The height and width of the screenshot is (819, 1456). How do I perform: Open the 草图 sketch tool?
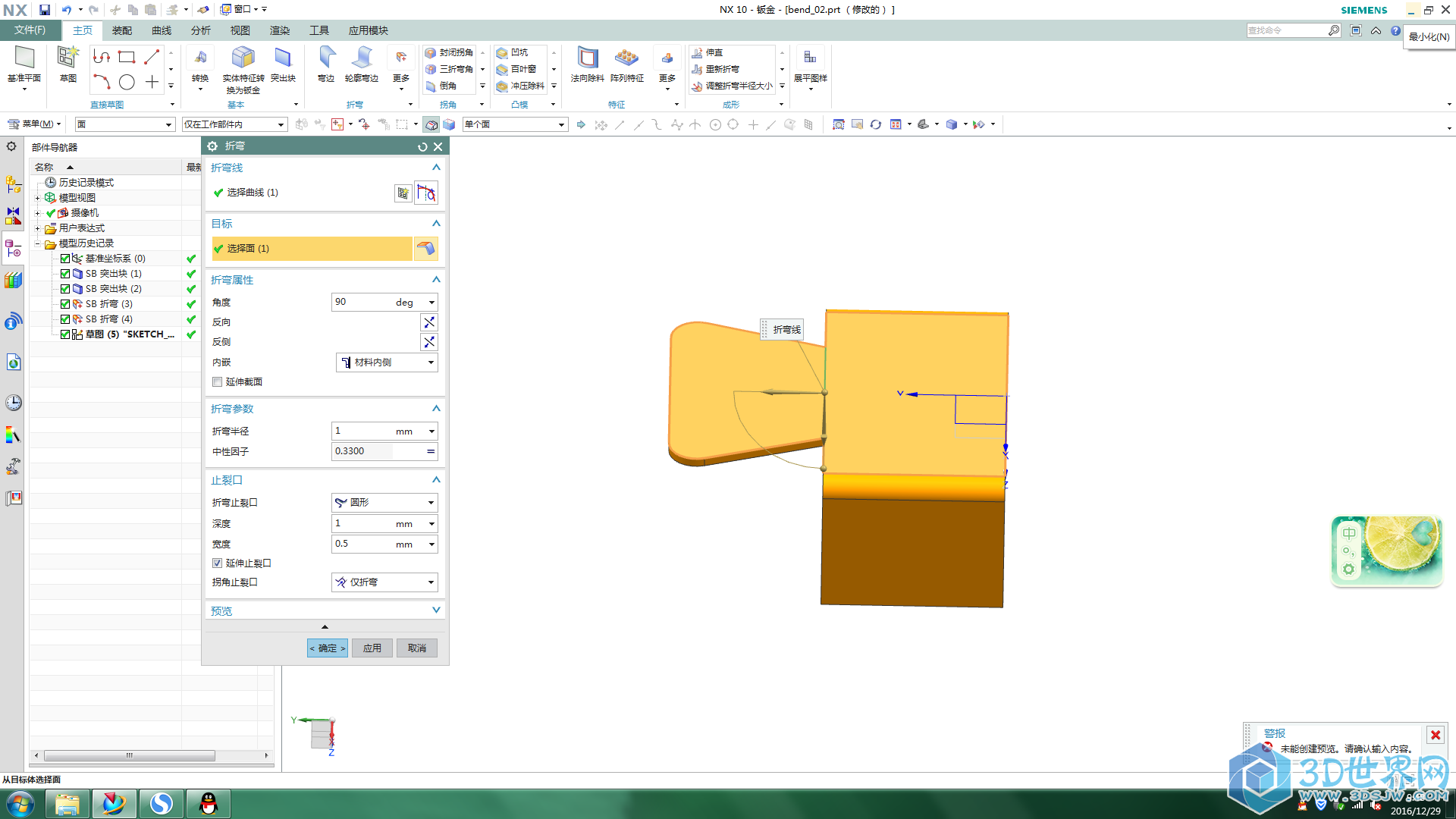pyautogui.click(x=67, y=58)
